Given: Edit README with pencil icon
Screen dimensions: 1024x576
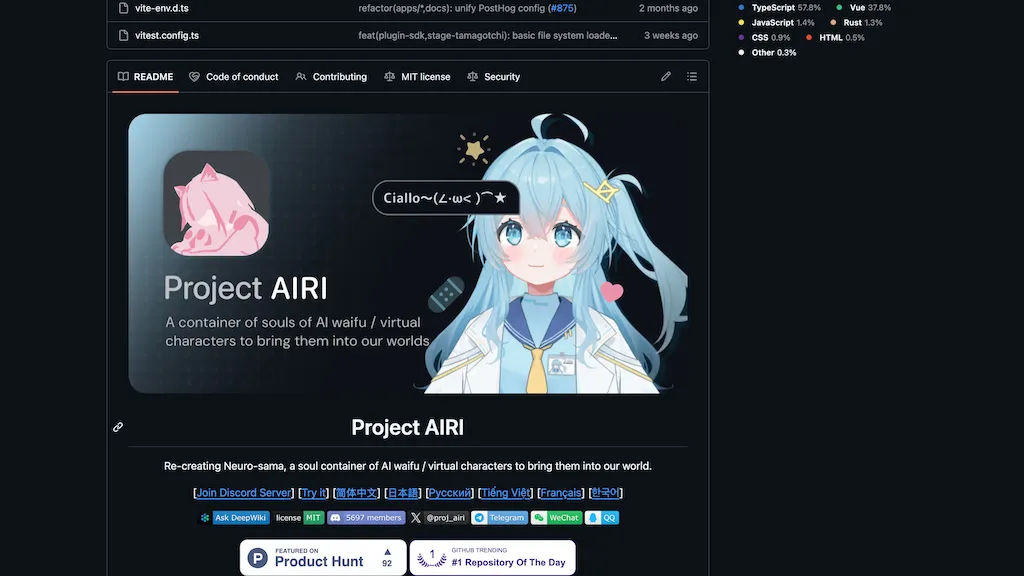Looking at the screenshot, I should (x=665, y=76).
